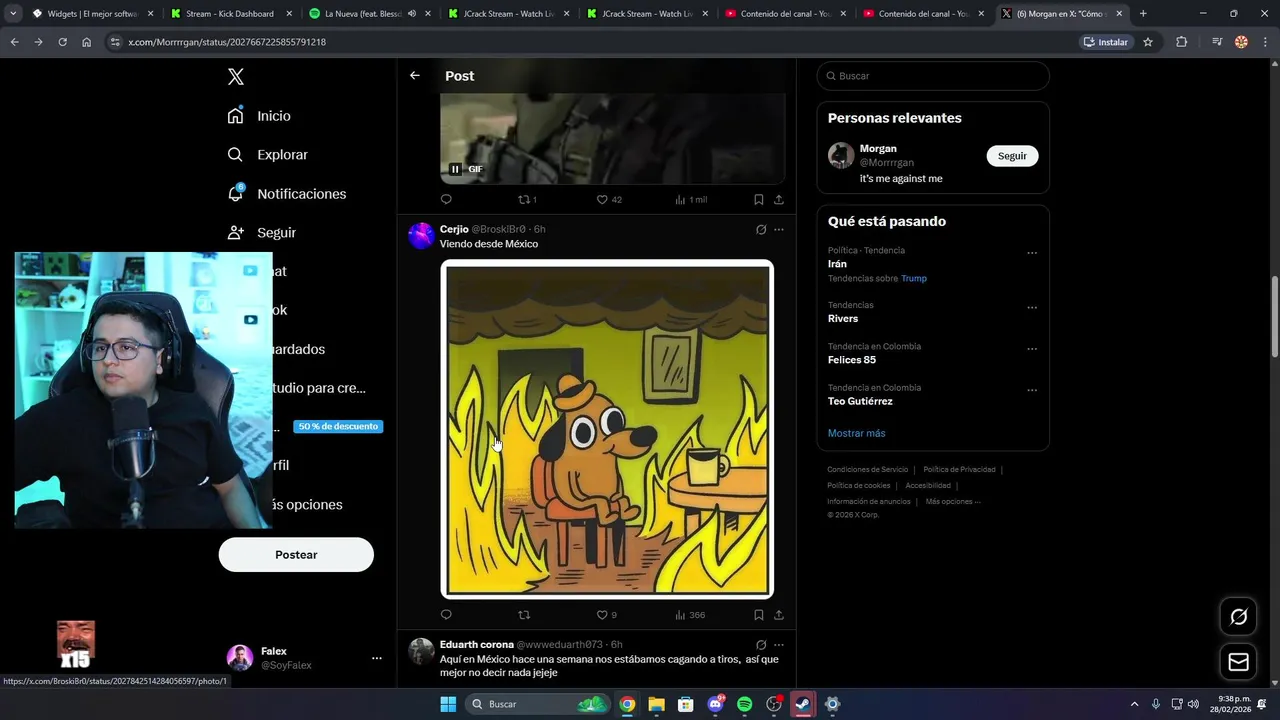The width and height of the screenshot is (1280, 720).
Task: View Cerjio's post stats showing 366
Action: (690, 615)
